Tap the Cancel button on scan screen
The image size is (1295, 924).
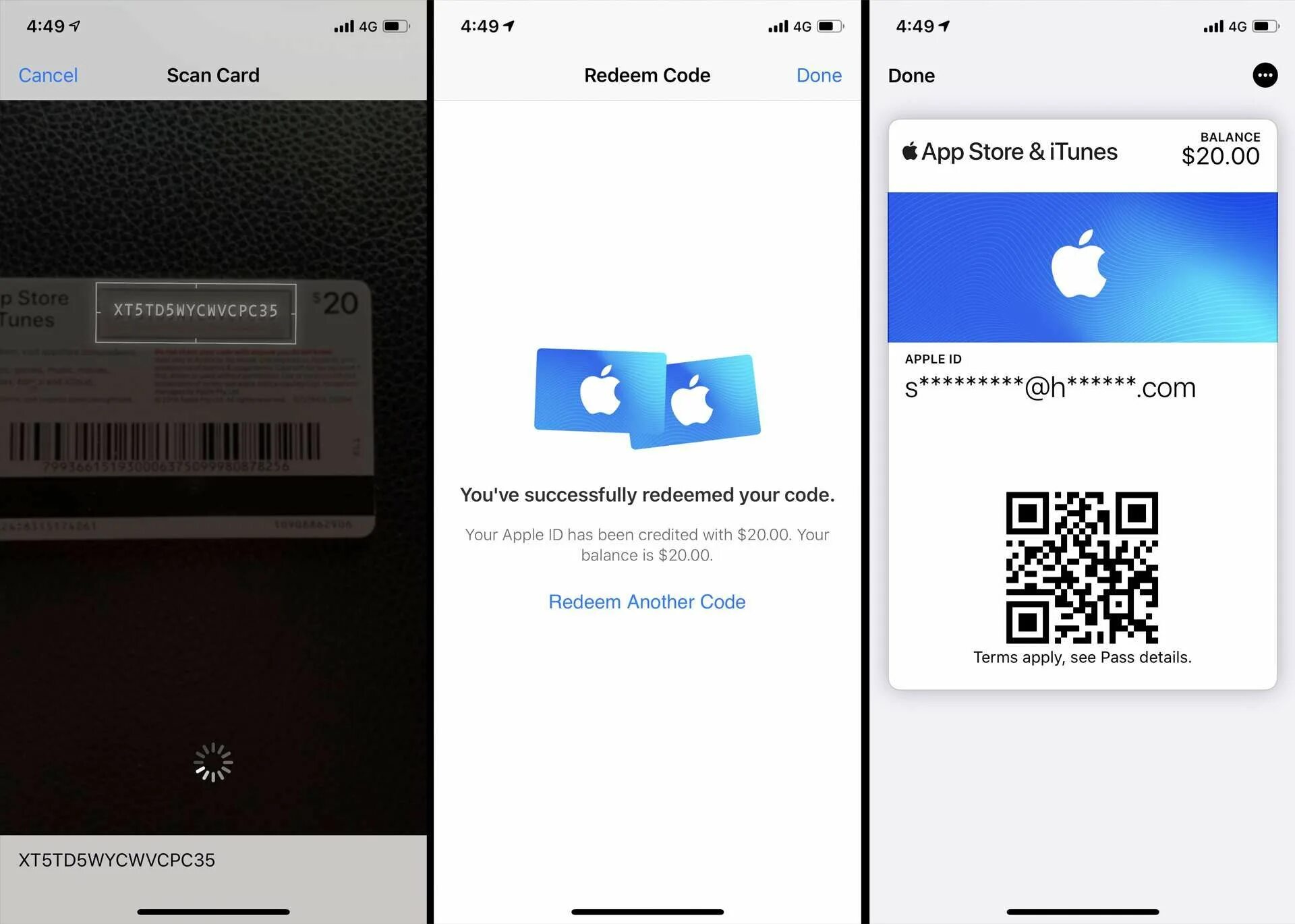pos(48,75)
